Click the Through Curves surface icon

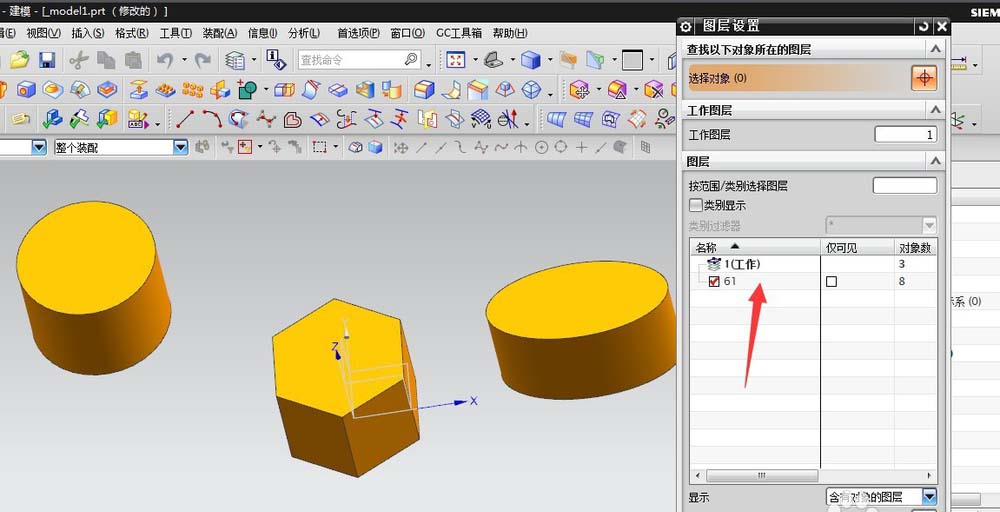(x=556, y=119)
